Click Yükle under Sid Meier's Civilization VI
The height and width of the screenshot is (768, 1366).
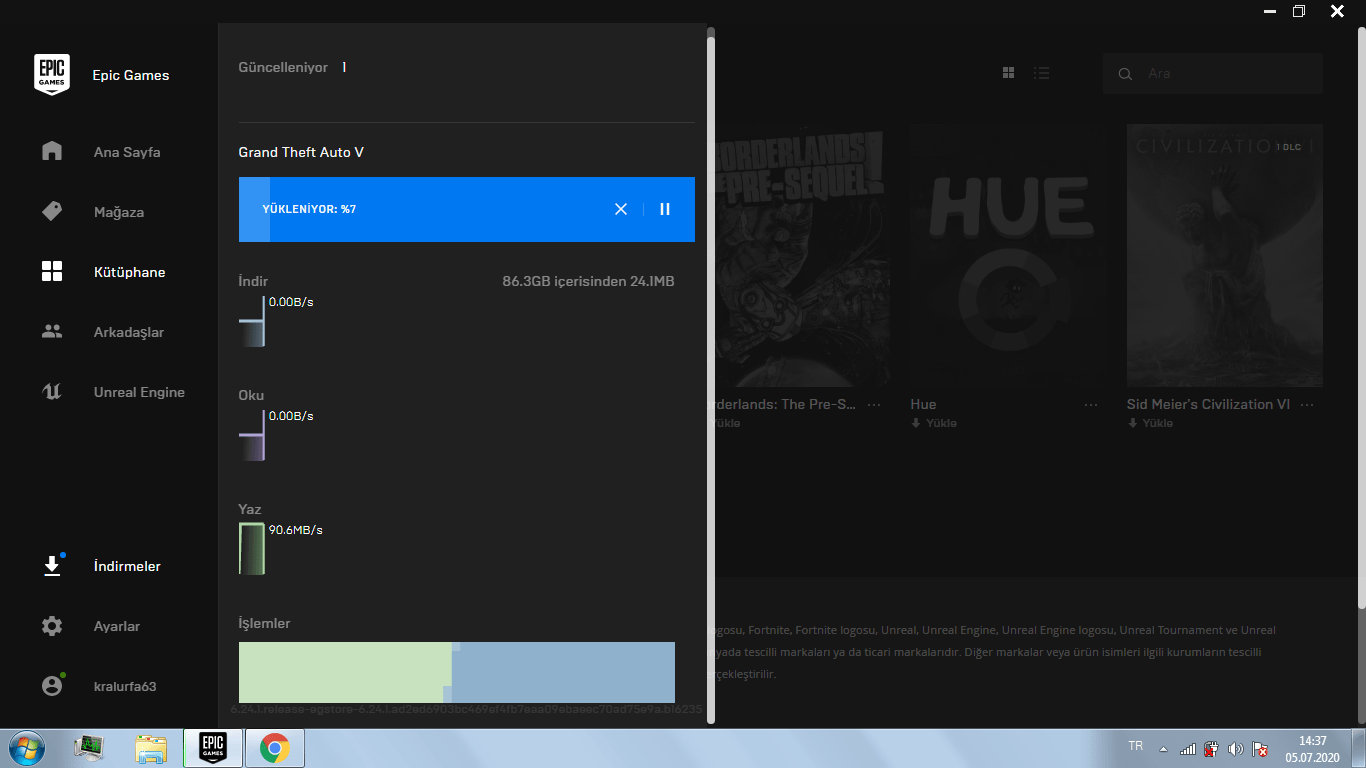click(x=1150, y=423)
